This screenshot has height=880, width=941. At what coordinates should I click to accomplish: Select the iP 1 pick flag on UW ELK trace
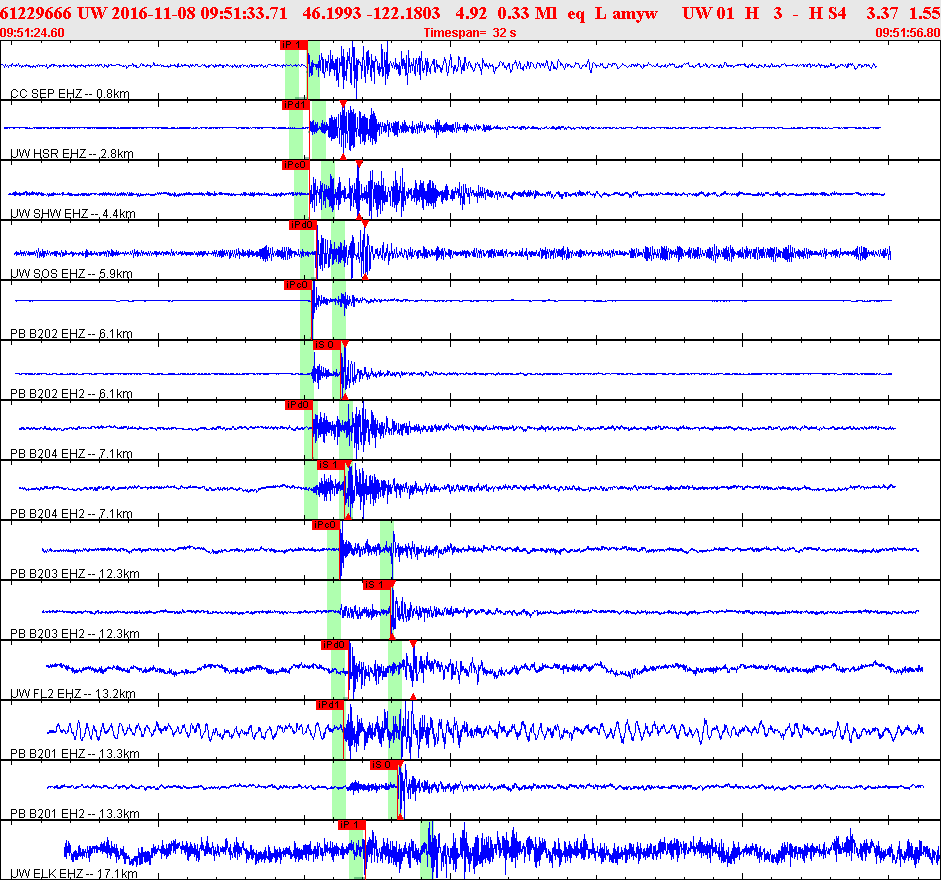pos(352,825)
